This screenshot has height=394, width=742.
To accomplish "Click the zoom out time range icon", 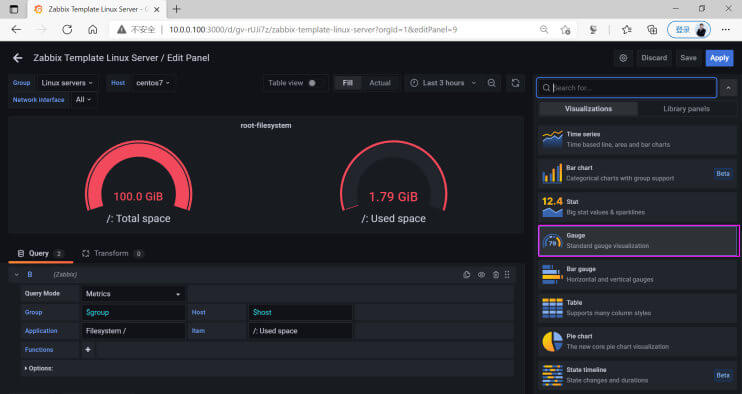I will coord(492,83).
